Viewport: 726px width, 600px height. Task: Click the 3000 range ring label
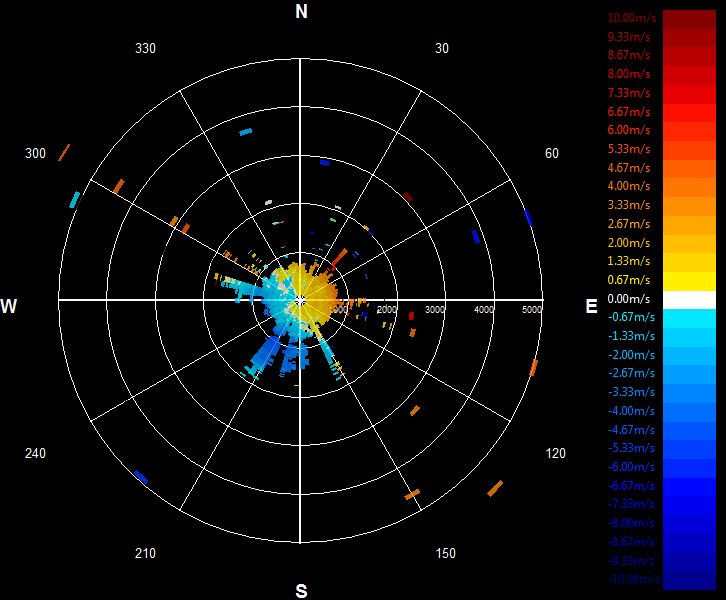tap(435, 309)
